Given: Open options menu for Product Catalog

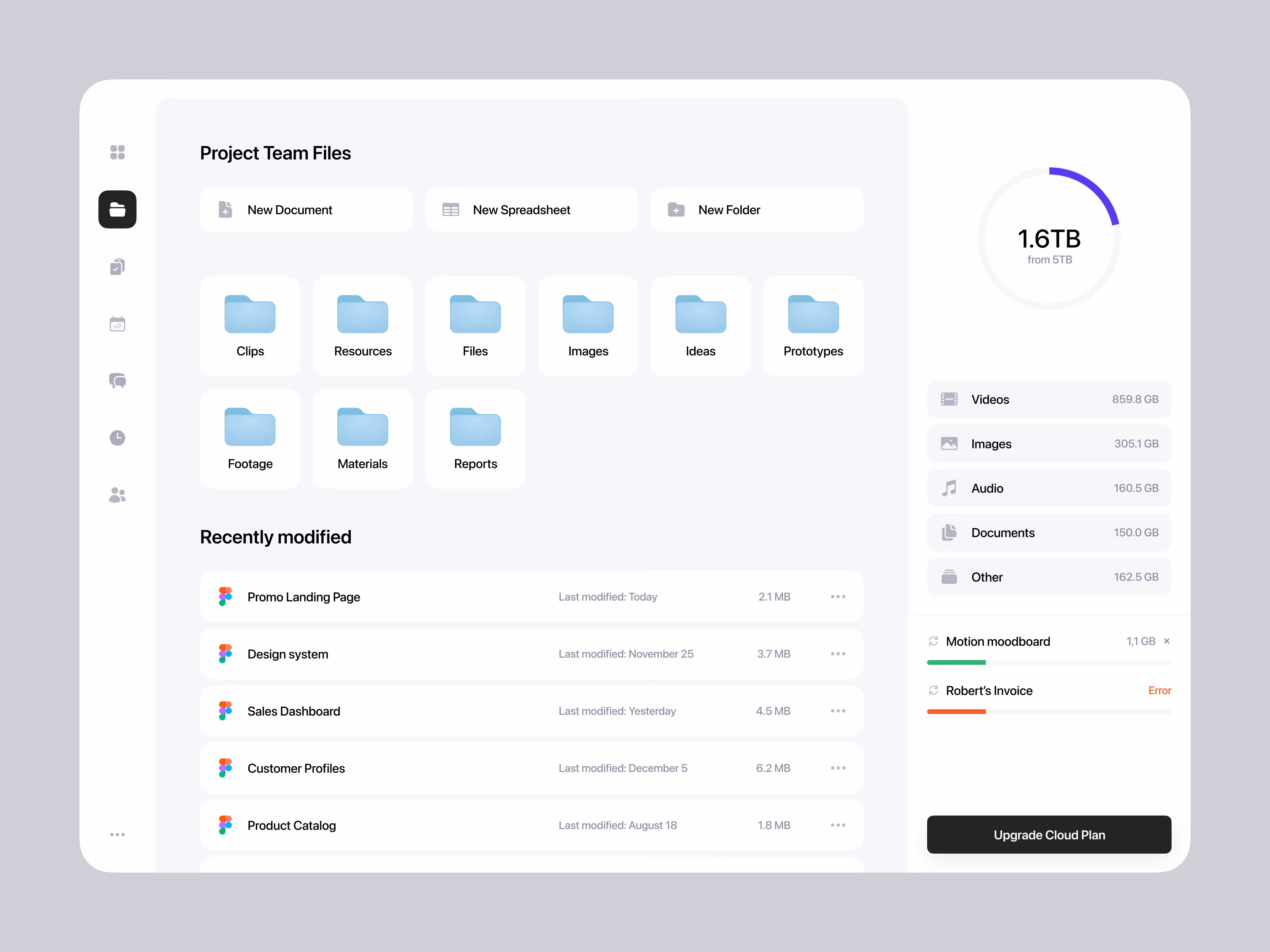Looking at the screenshot, I should 838,825.
